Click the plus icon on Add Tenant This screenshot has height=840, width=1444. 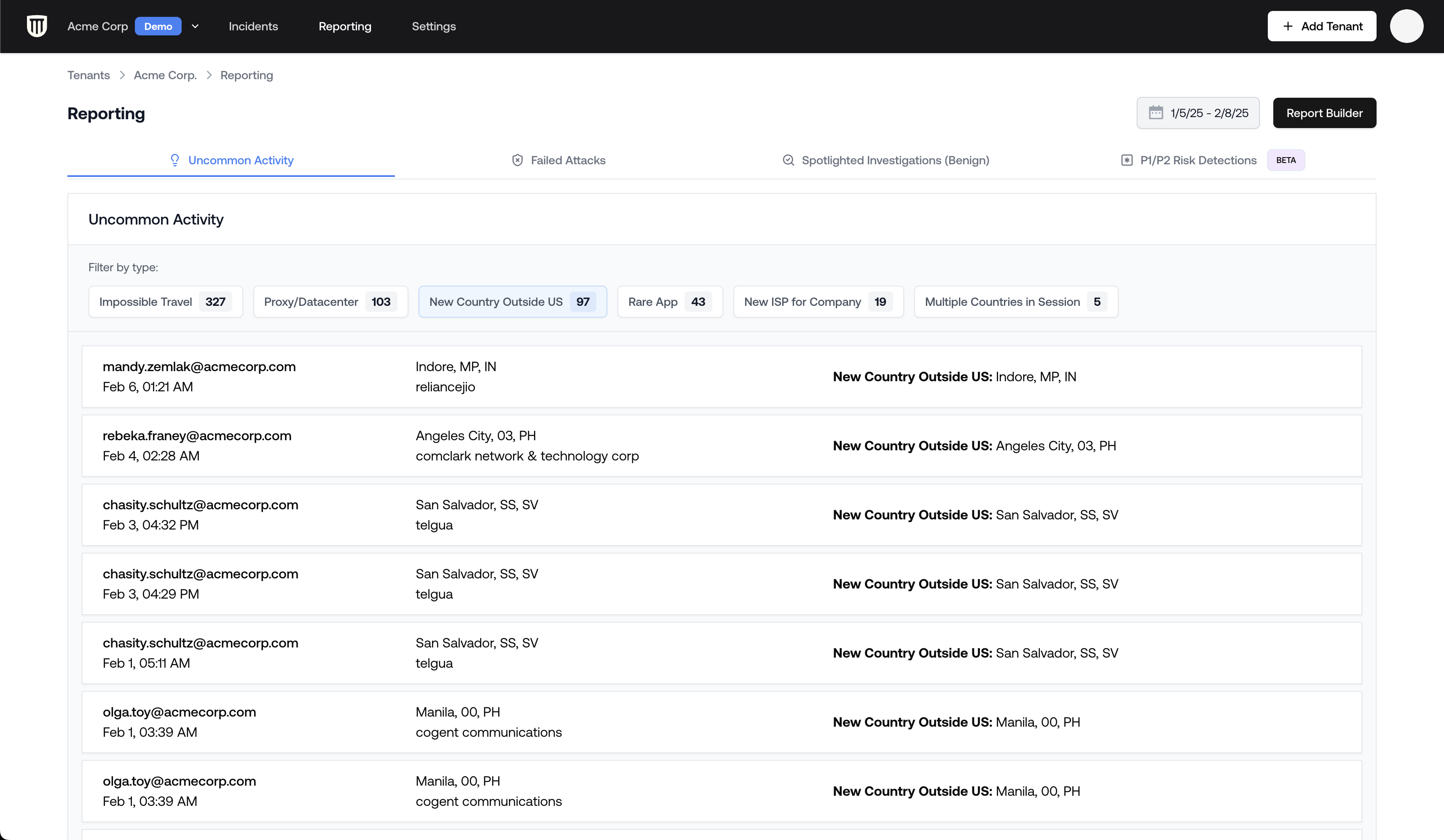(1288, 27)
